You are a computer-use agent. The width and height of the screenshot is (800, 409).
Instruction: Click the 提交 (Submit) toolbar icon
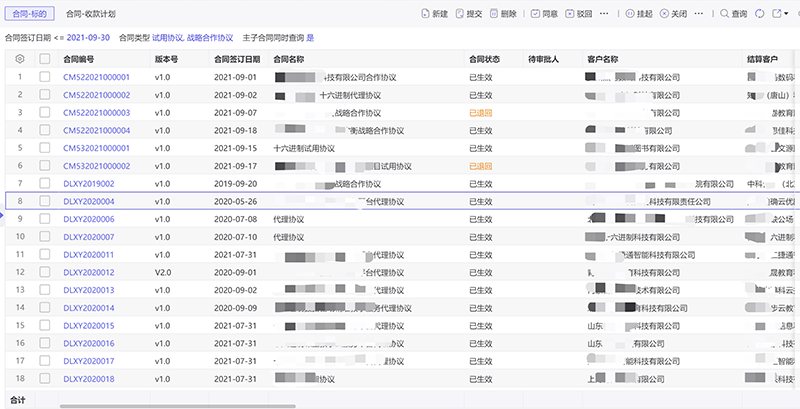459,14
